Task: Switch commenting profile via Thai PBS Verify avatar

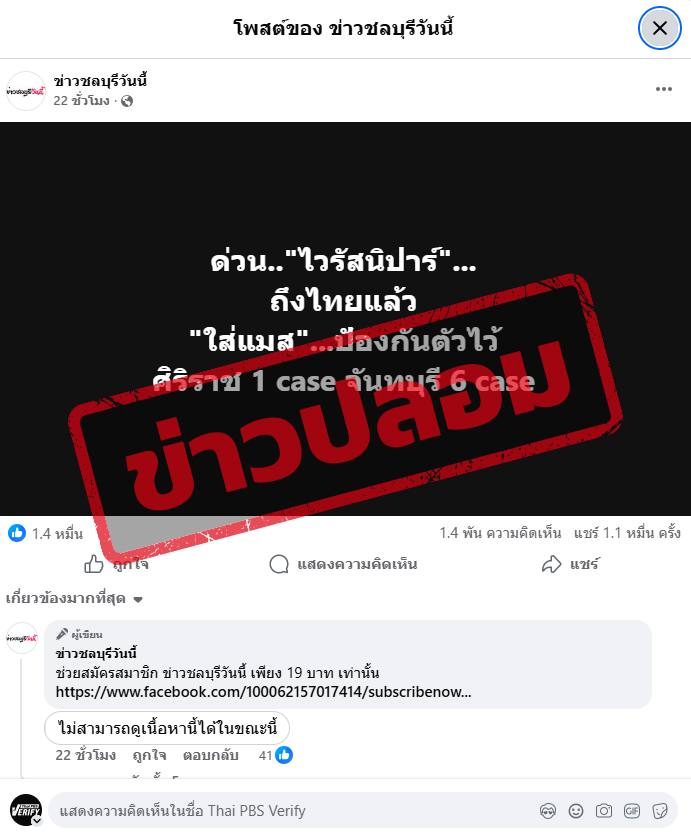Action: point(26,810)
